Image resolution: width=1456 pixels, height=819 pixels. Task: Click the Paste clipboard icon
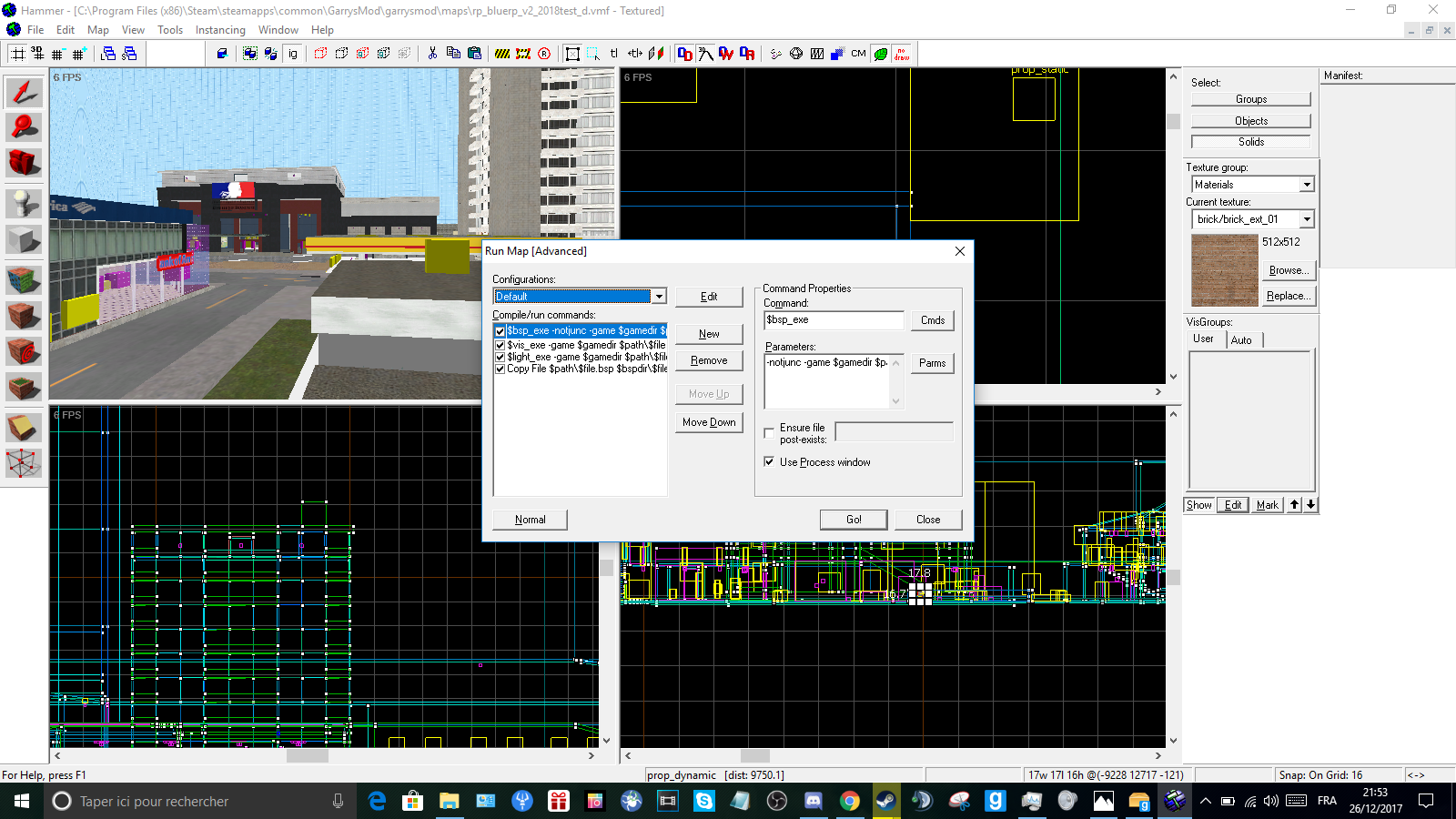(474, 54)
